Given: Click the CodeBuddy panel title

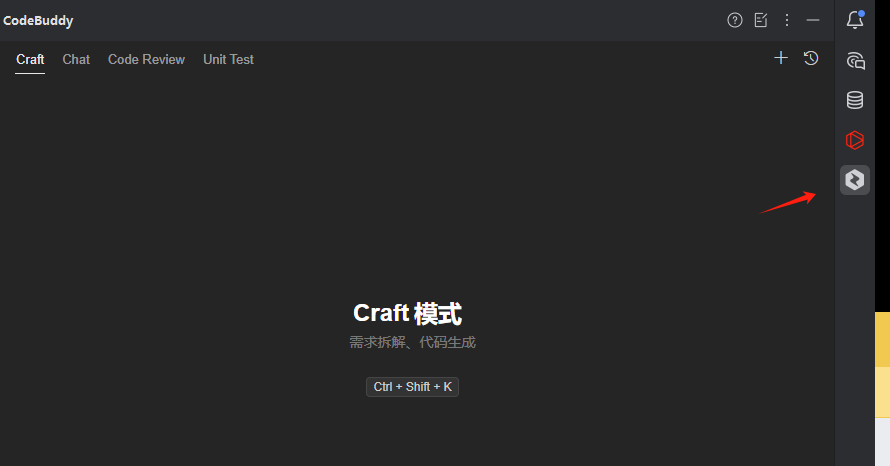Looking at the screenshot, I should [38, 20].
